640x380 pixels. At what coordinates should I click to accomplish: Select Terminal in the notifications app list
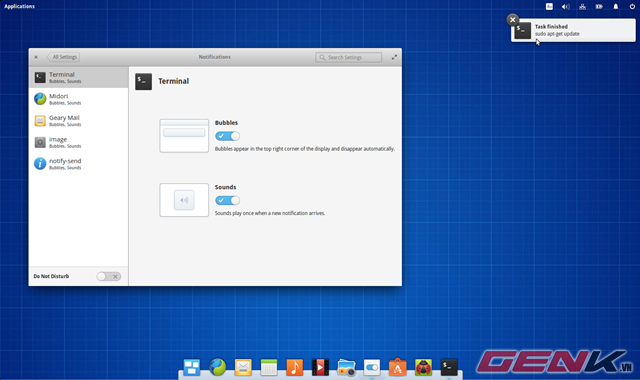pyautogui.click(x=78, y=77)
